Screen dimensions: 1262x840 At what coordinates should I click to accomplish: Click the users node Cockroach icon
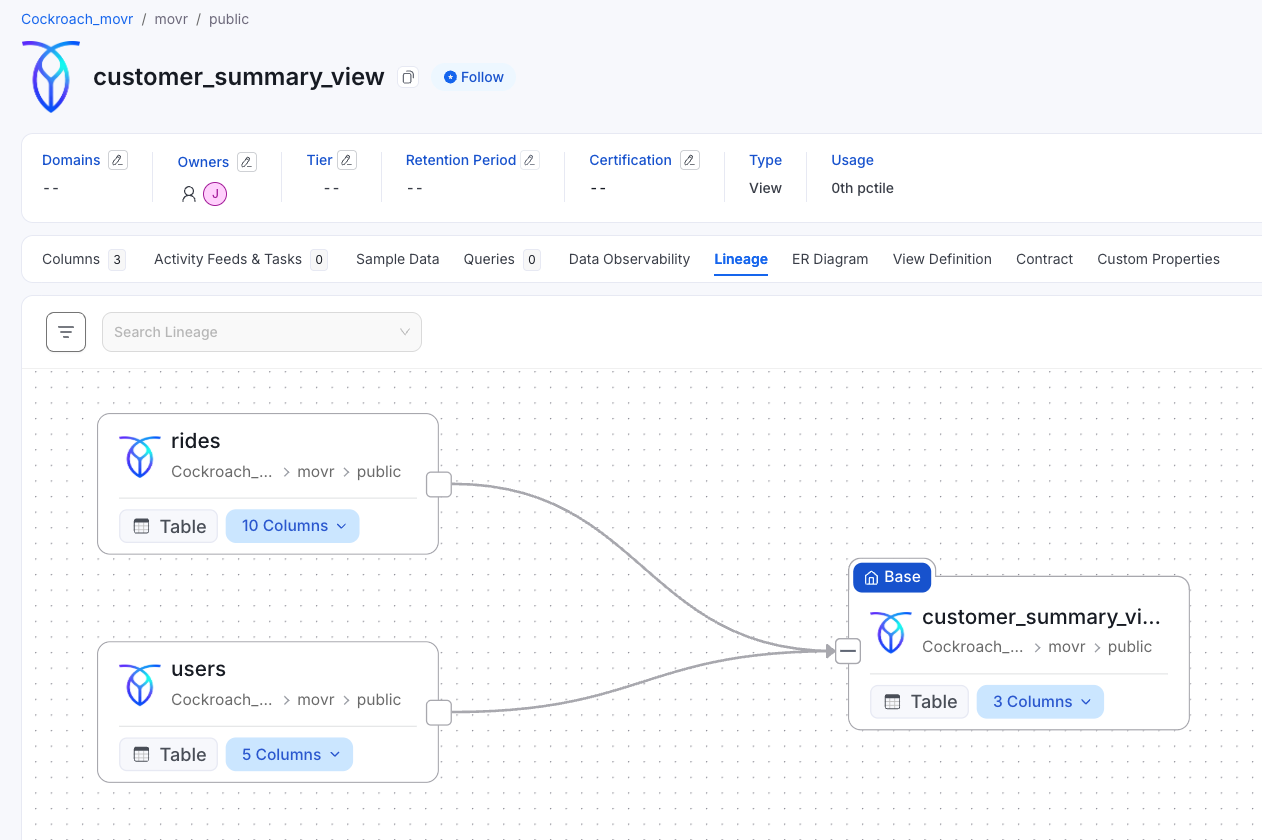[139, 684]
